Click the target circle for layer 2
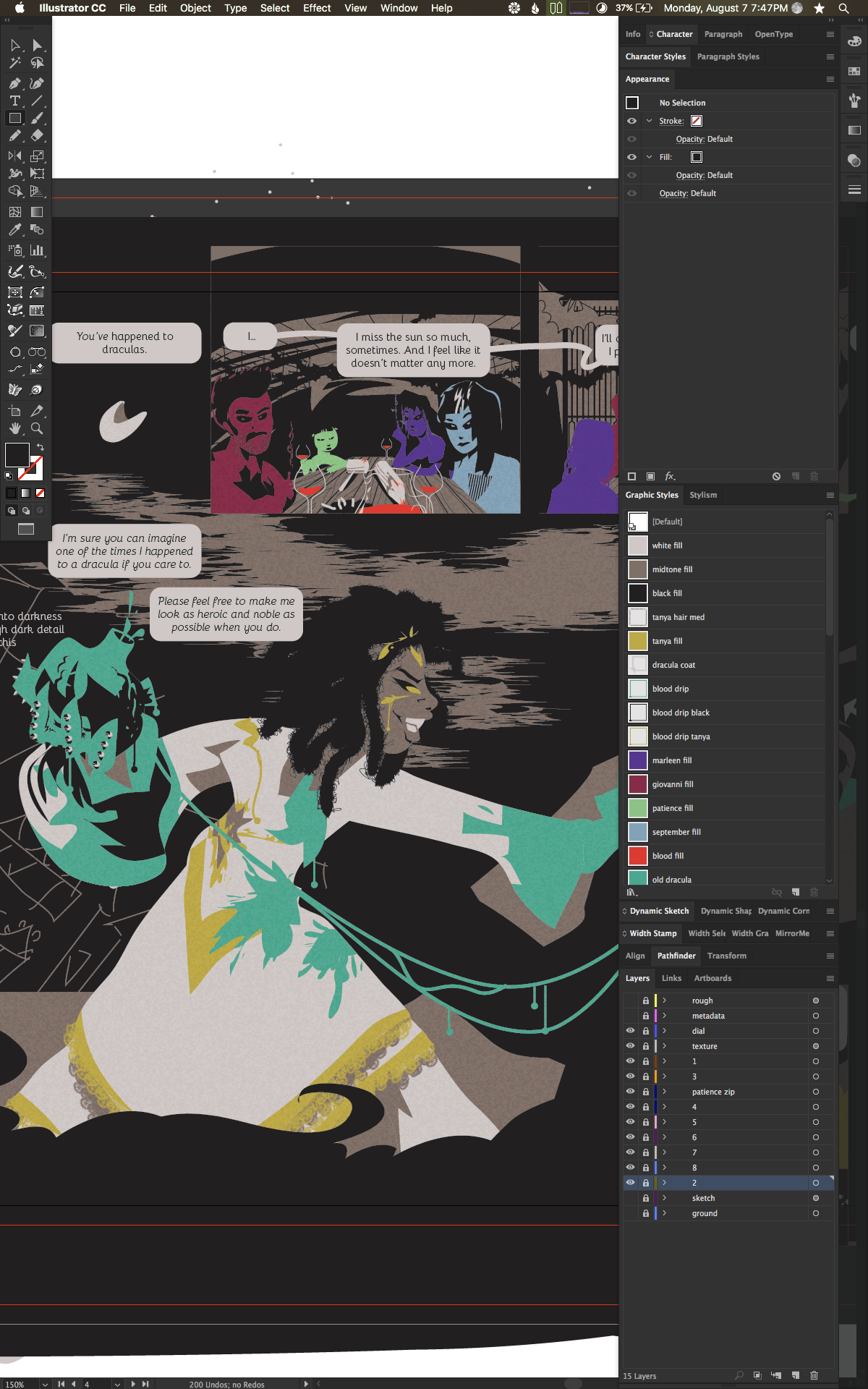The height and width of the screenshot is (1389, 868). click(x=815, y=1183)
